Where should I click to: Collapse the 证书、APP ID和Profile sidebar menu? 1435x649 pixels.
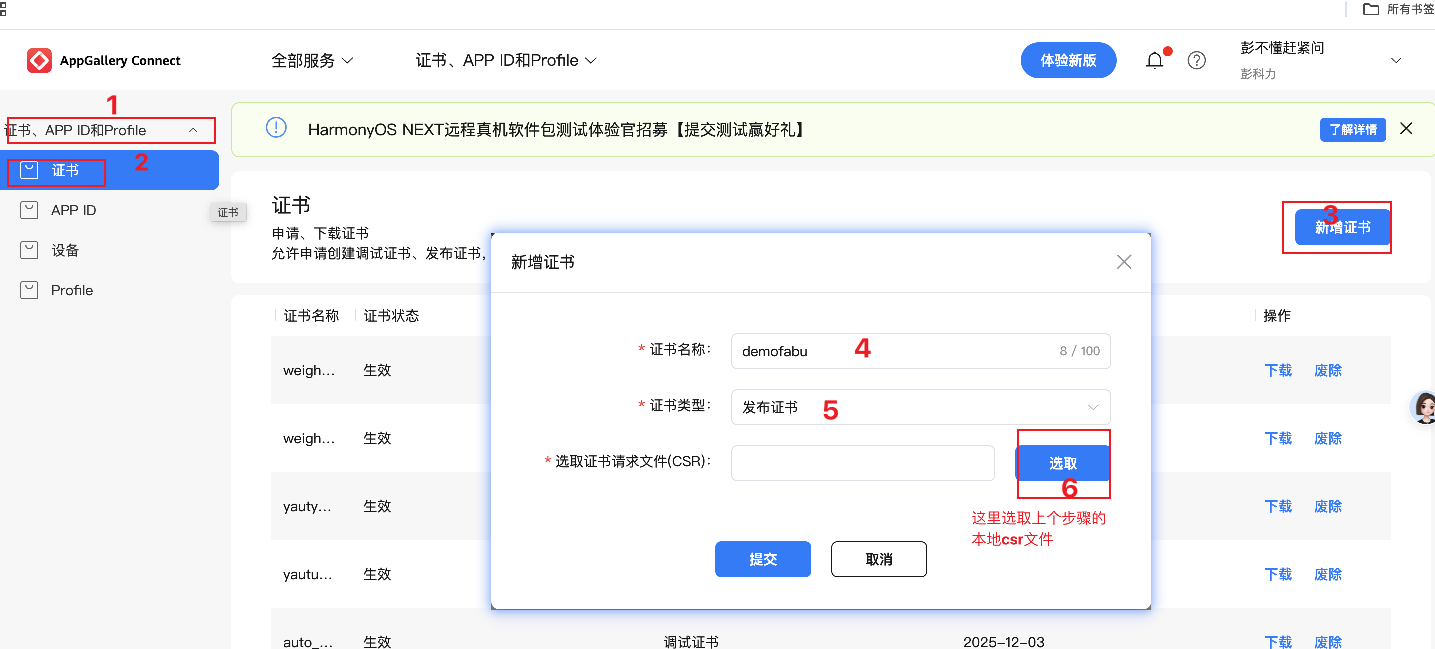coord(110,130)
